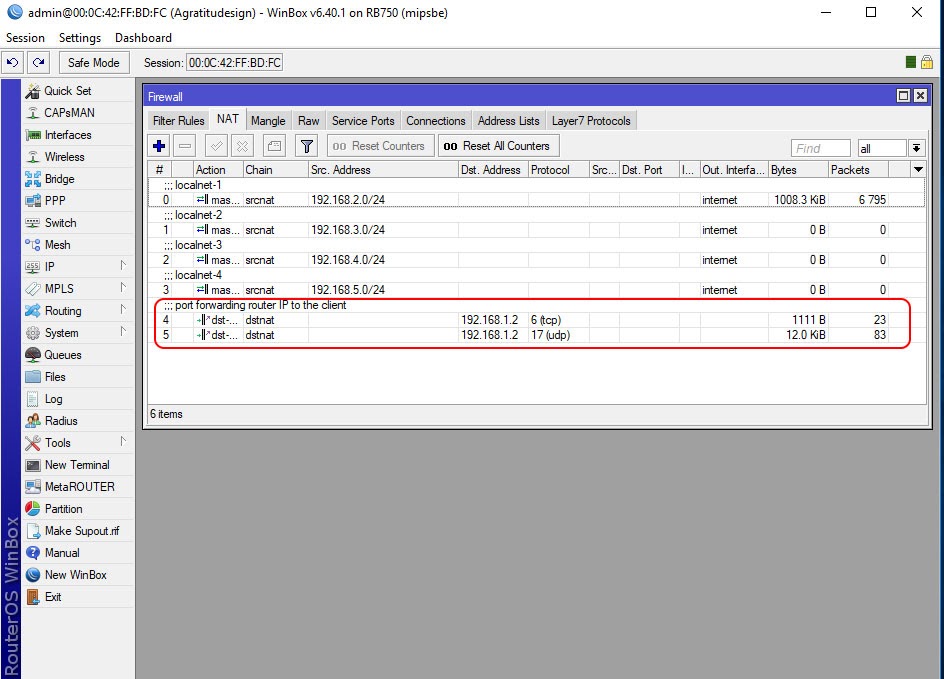Expand the Tools submenu
Viewport: 944px width, 679px height.
point(78,443)
